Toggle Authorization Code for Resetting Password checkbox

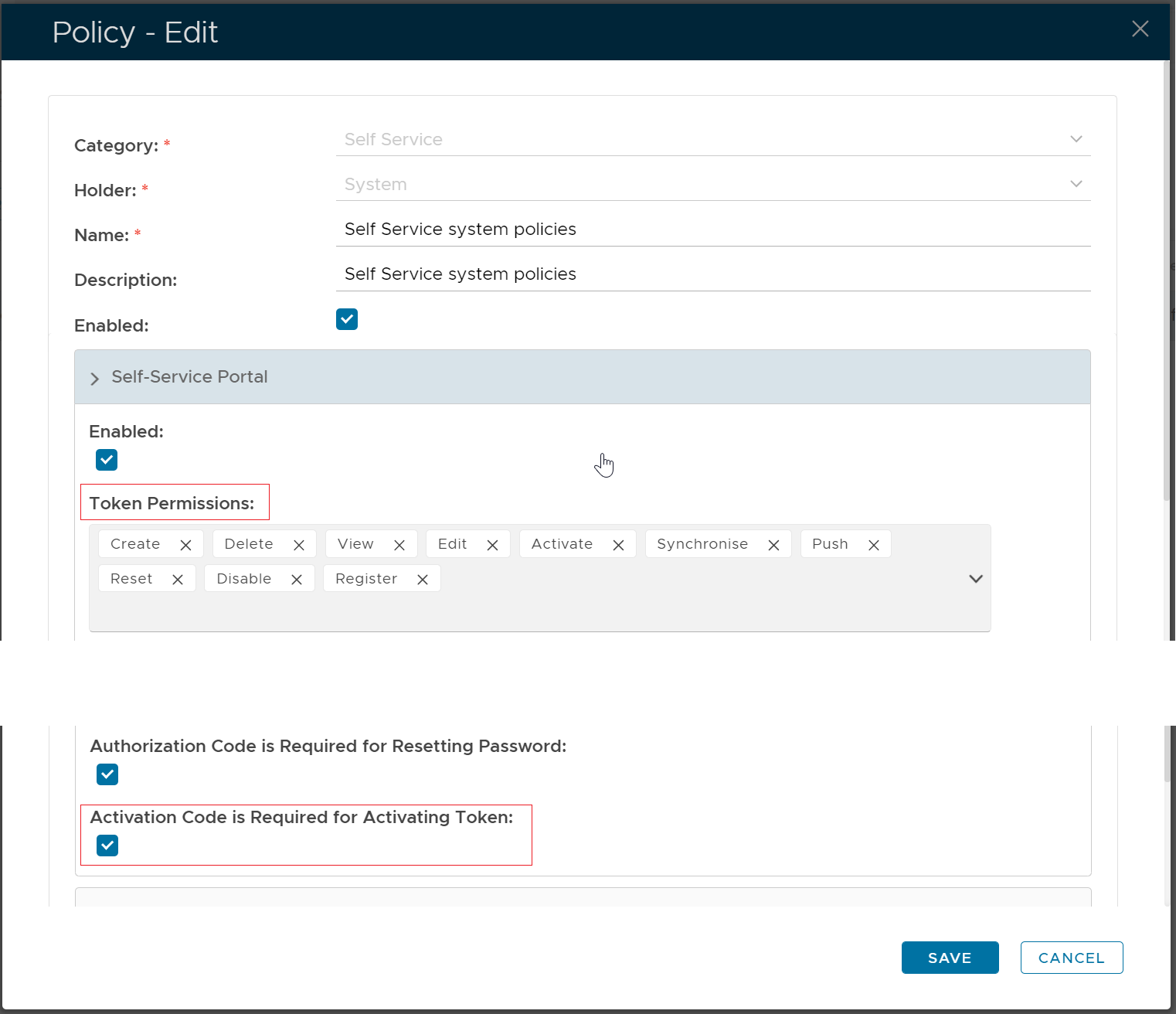tap(107, 774)
